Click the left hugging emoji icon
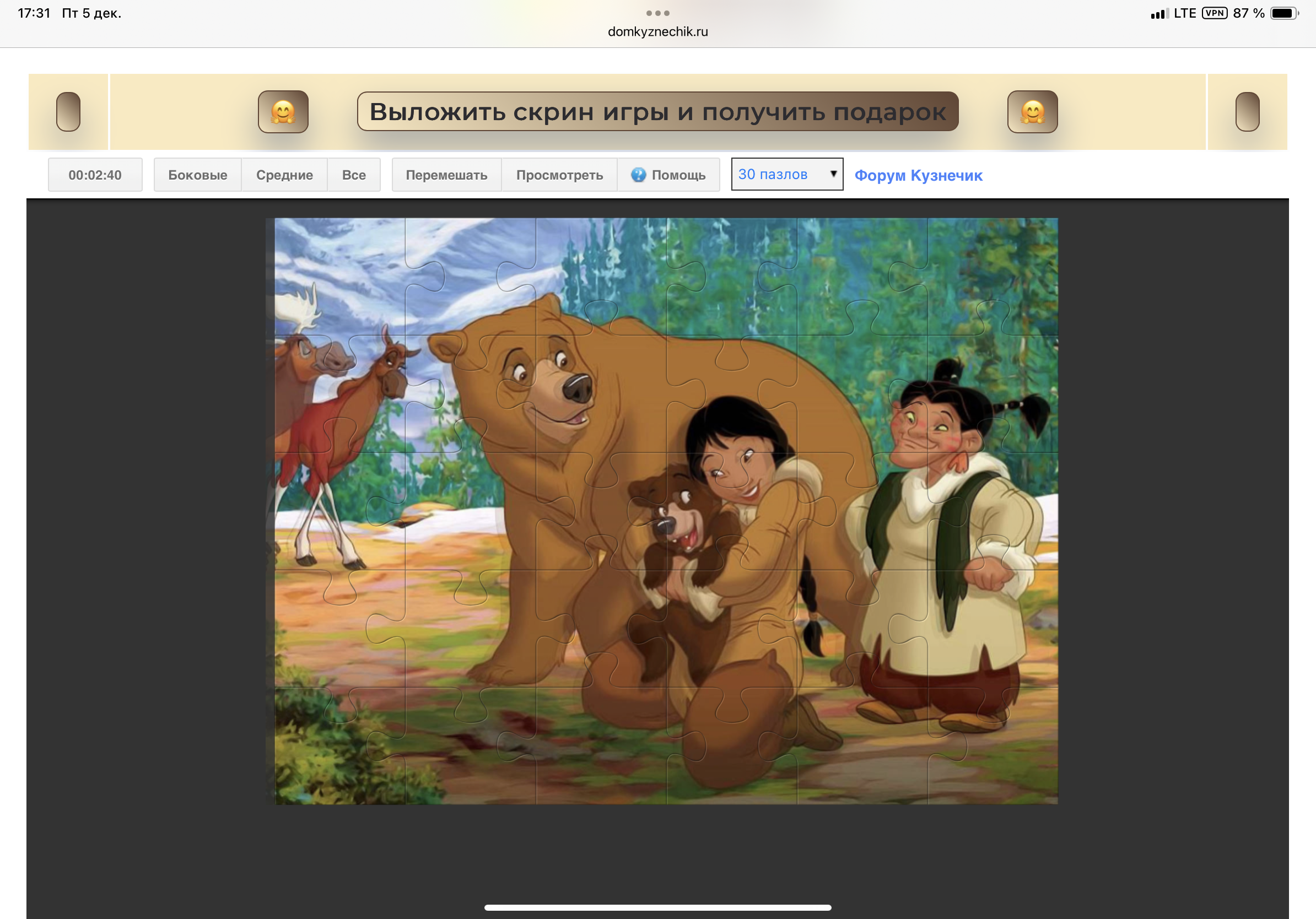This screenshot has width=1316, height=919. pos(283,112)
